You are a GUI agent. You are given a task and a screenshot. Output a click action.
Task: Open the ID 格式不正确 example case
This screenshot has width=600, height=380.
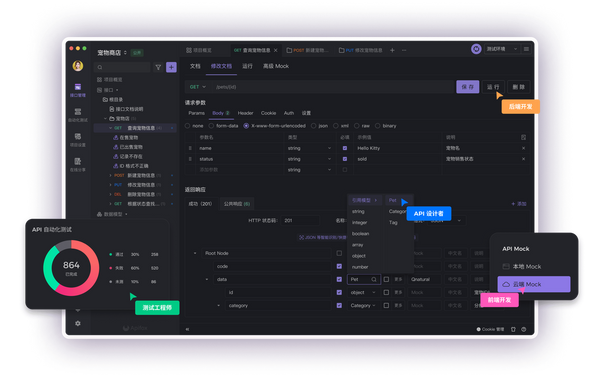click(x=131, y=166)
